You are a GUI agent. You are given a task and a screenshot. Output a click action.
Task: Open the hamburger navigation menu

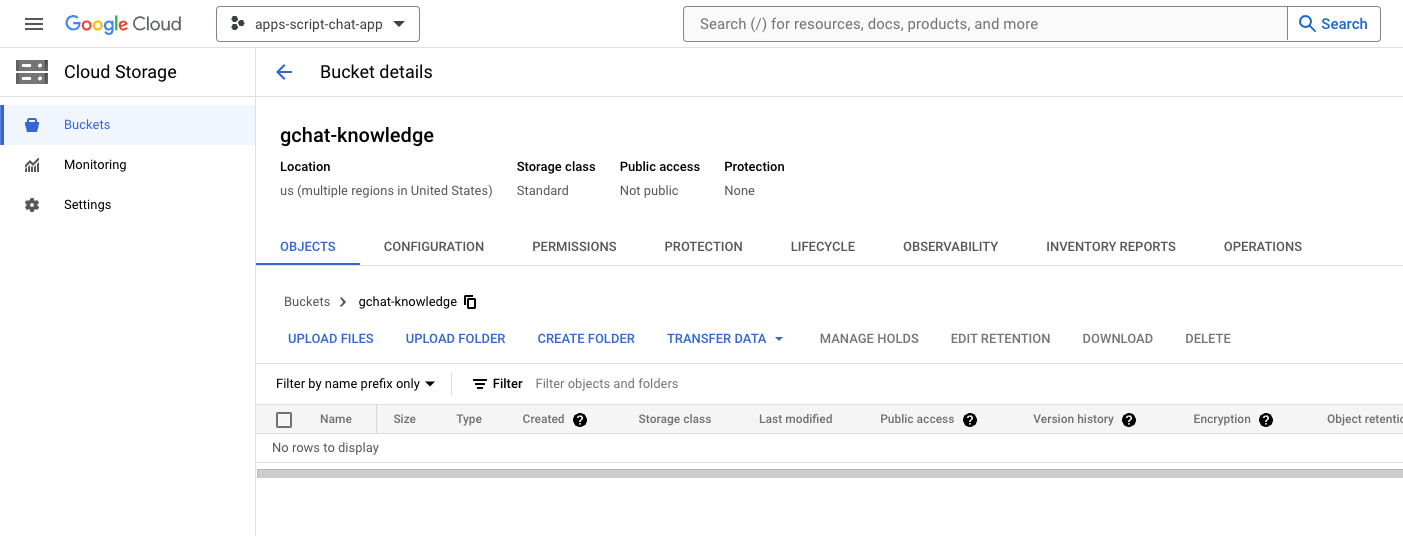point(34,24)
